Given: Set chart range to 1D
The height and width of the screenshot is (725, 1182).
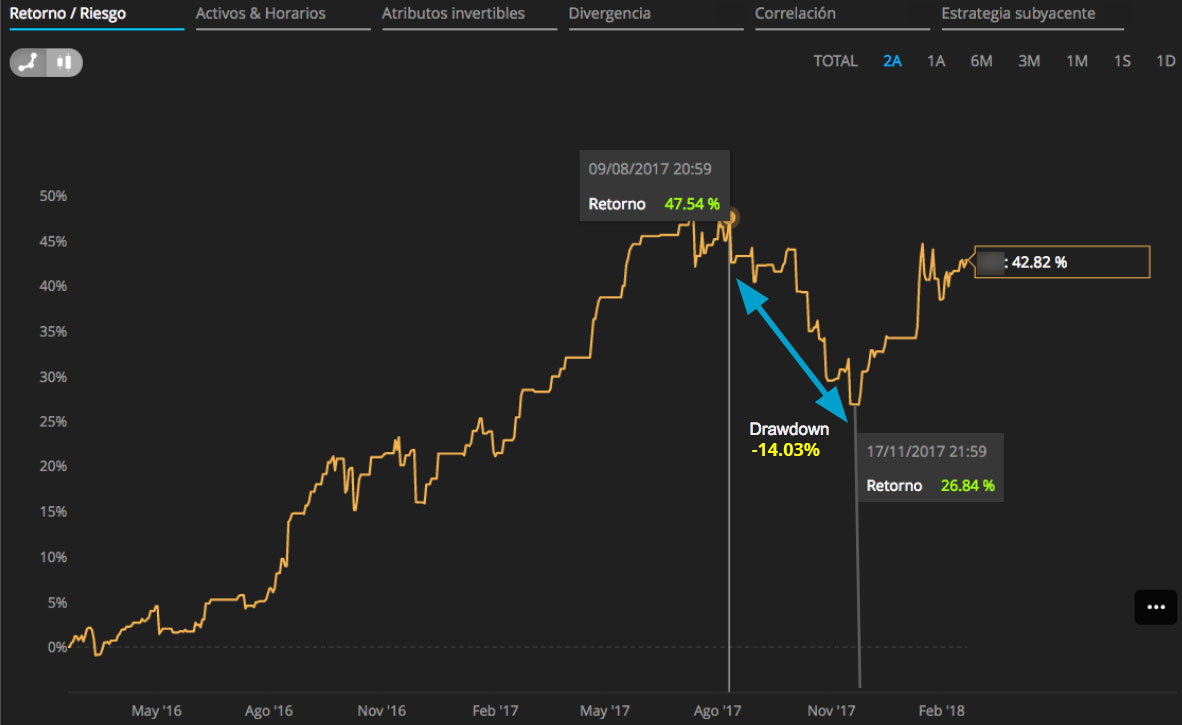Looking at the screenshot, I should (x=1165, y=61).
